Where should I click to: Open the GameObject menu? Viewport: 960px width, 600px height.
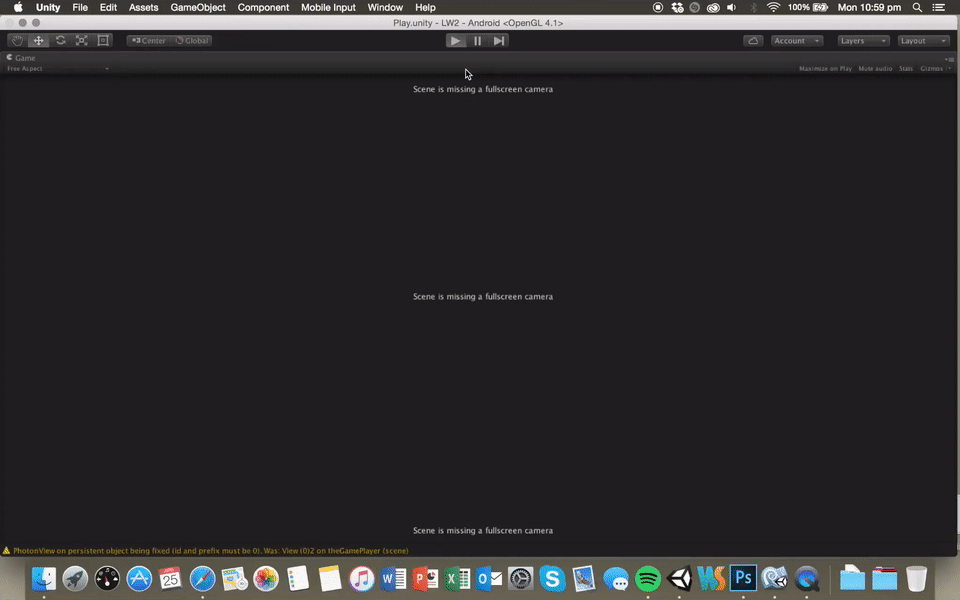click(x=198, y=7)
